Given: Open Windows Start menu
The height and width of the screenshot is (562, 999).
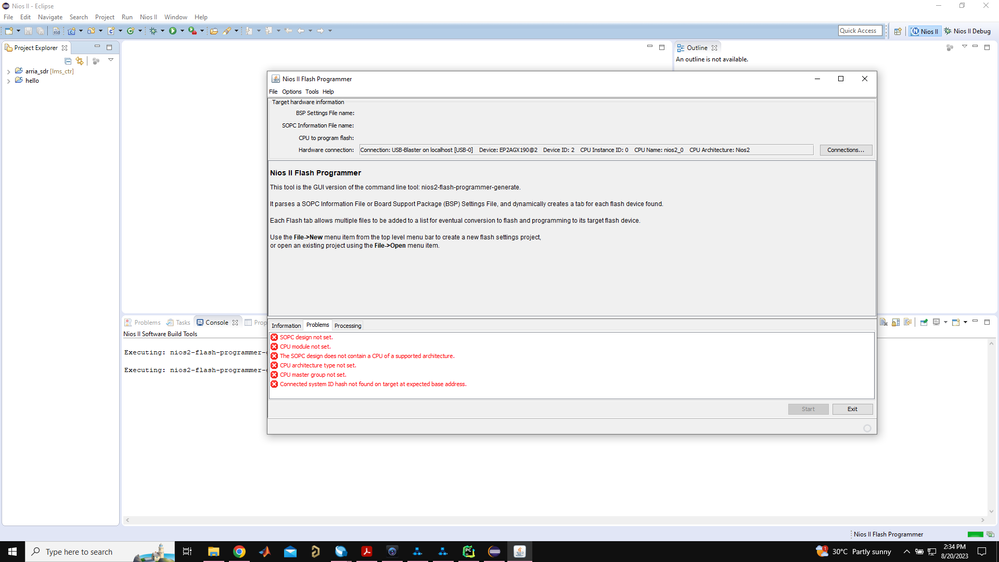Looking at the screenshot, I should (12, 552).
